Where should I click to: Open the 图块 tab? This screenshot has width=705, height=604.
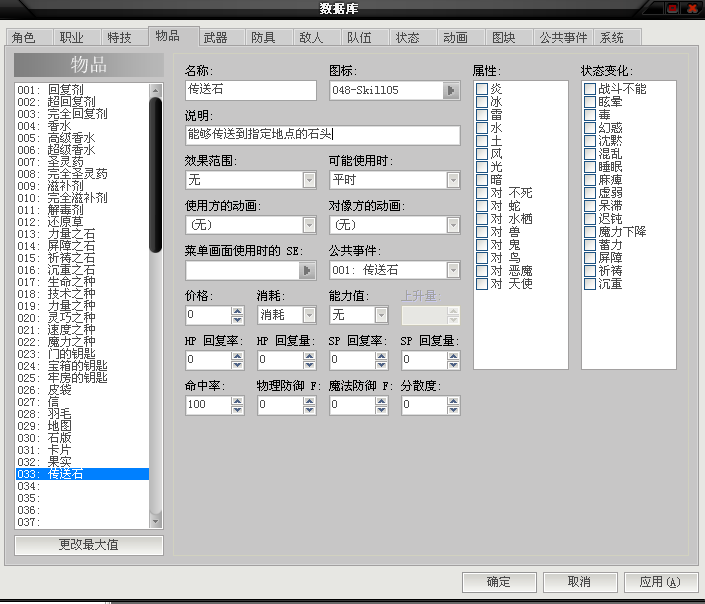tap(509, 37)
